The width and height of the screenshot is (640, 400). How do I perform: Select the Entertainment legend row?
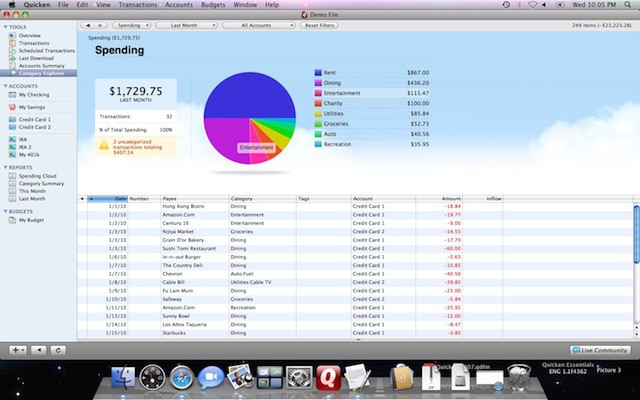pos(371,93)
